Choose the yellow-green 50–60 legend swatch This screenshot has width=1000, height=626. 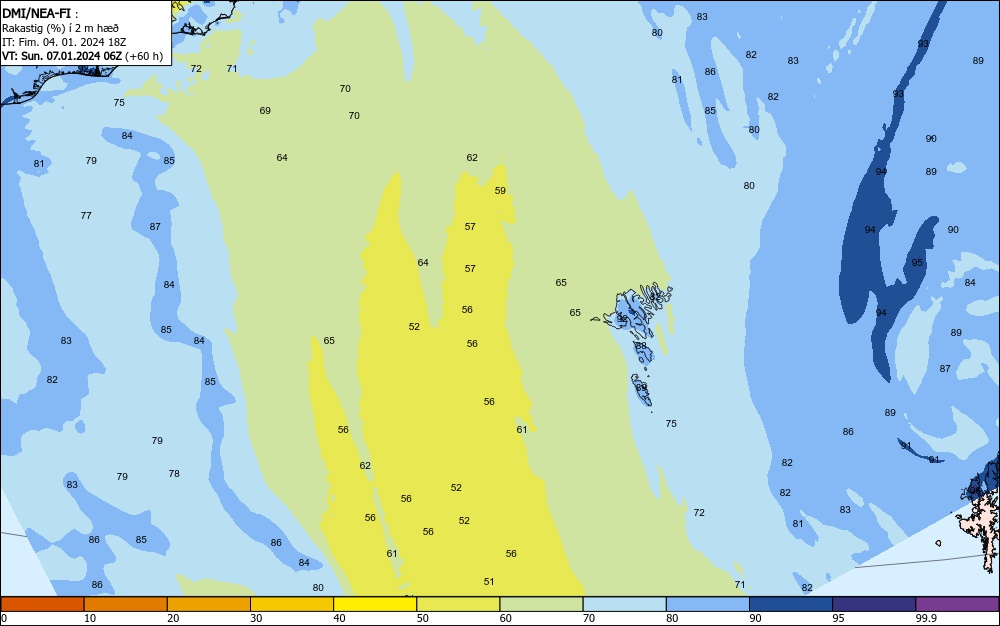click(x=458, y=604)
